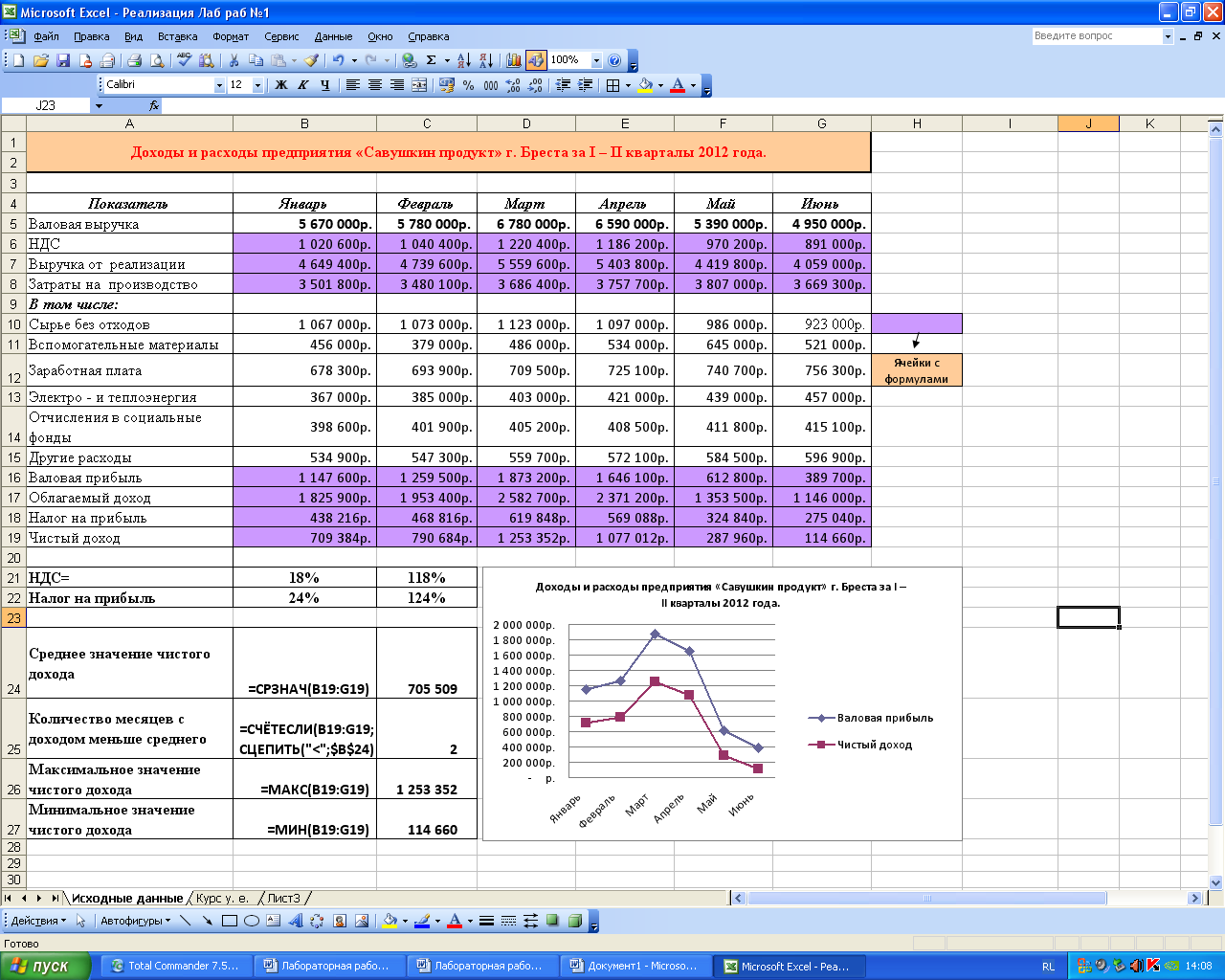
Task: Open Name Box dropdown arrow
Action: (99, 105)
